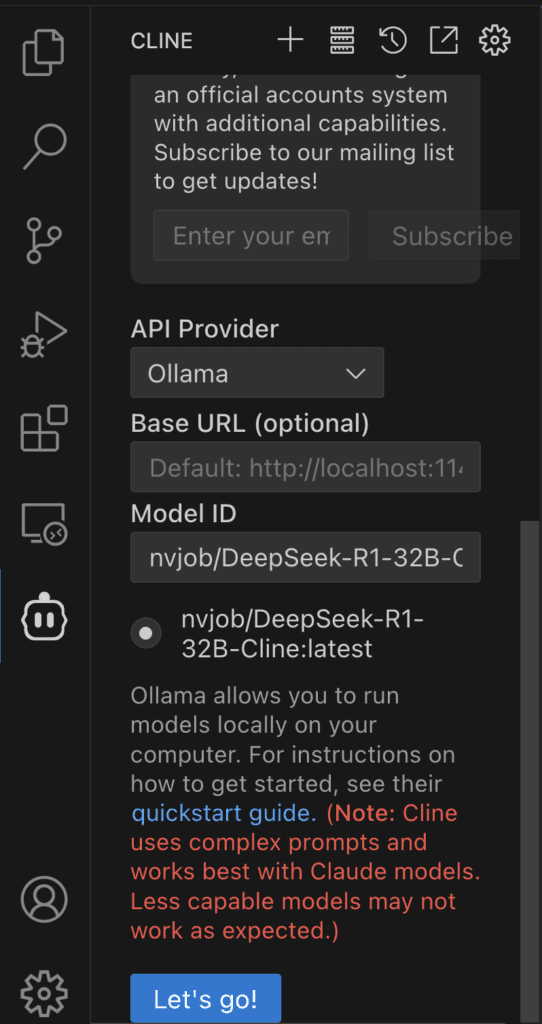Image resolution: width=542 pixels, height=1024 pixels.
Task: Open Cline settings gear in the header
Action: (494, 40)
